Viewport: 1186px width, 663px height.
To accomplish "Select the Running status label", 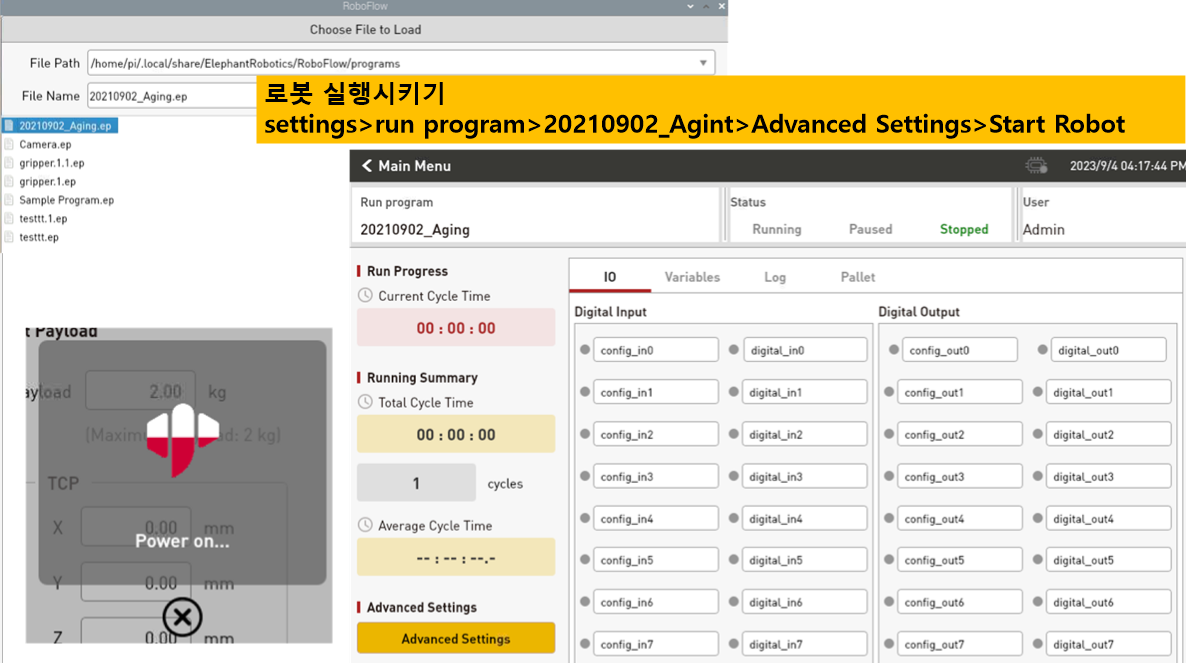I will tap(777, 229).
